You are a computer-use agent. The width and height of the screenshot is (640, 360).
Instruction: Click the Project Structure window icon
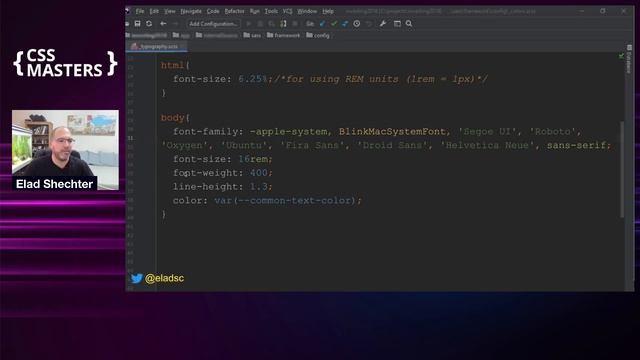click(397, 24)
